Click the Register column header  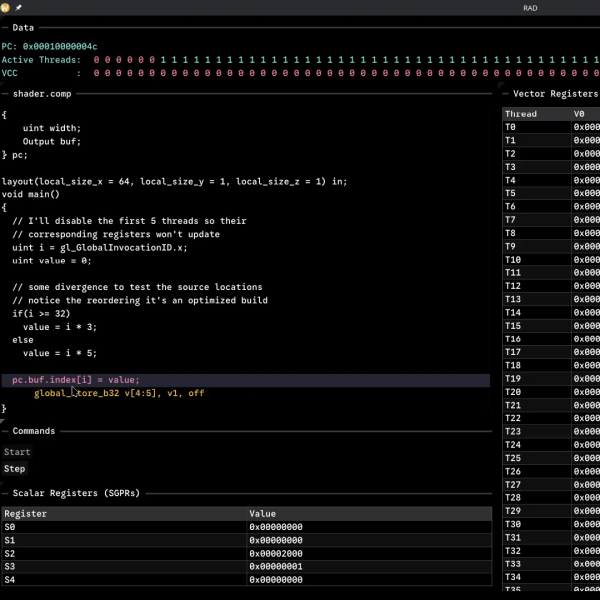click(25, 513)
